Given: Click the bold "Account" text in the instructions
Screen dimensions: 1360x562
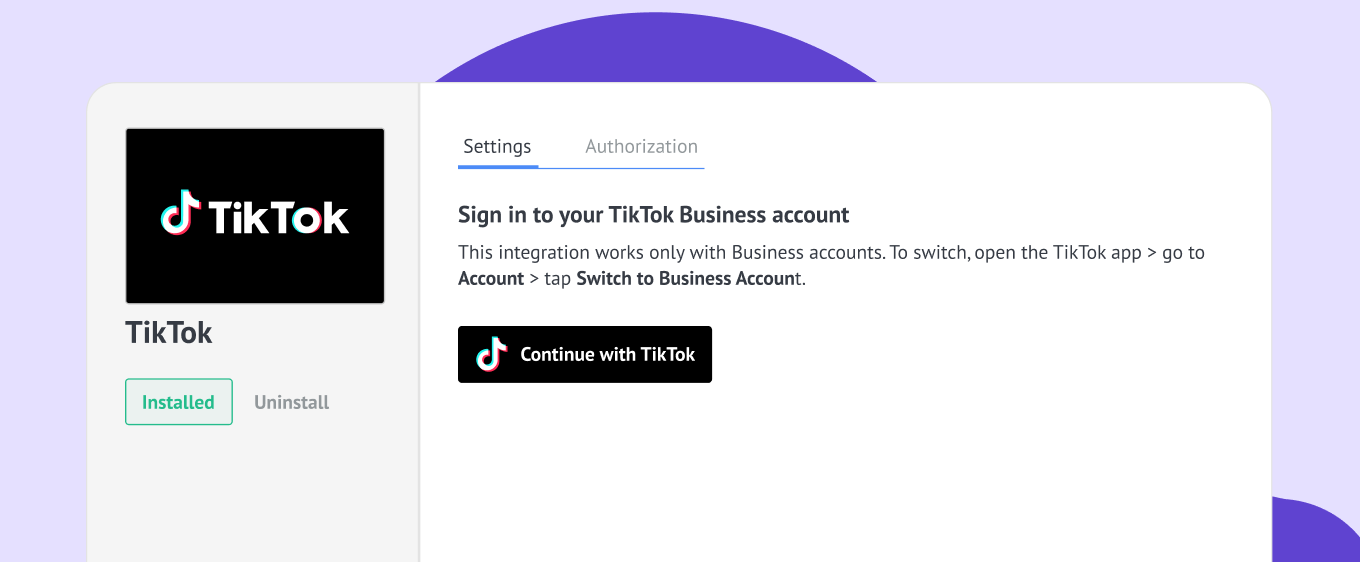Looking at the screenshot, I should click(491, 278).
